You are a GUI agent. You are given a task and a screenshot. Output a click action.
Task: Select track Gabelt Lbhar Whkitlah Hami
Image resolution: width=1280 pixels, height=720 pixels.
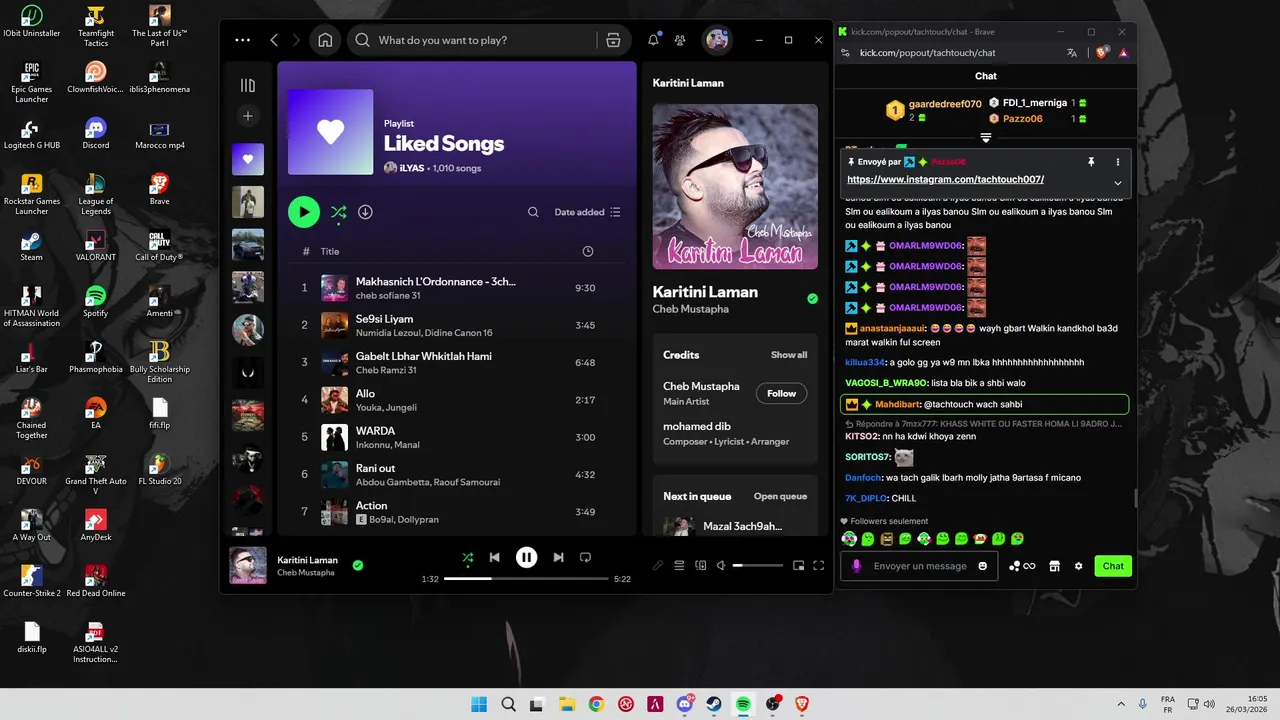[456, 362]
